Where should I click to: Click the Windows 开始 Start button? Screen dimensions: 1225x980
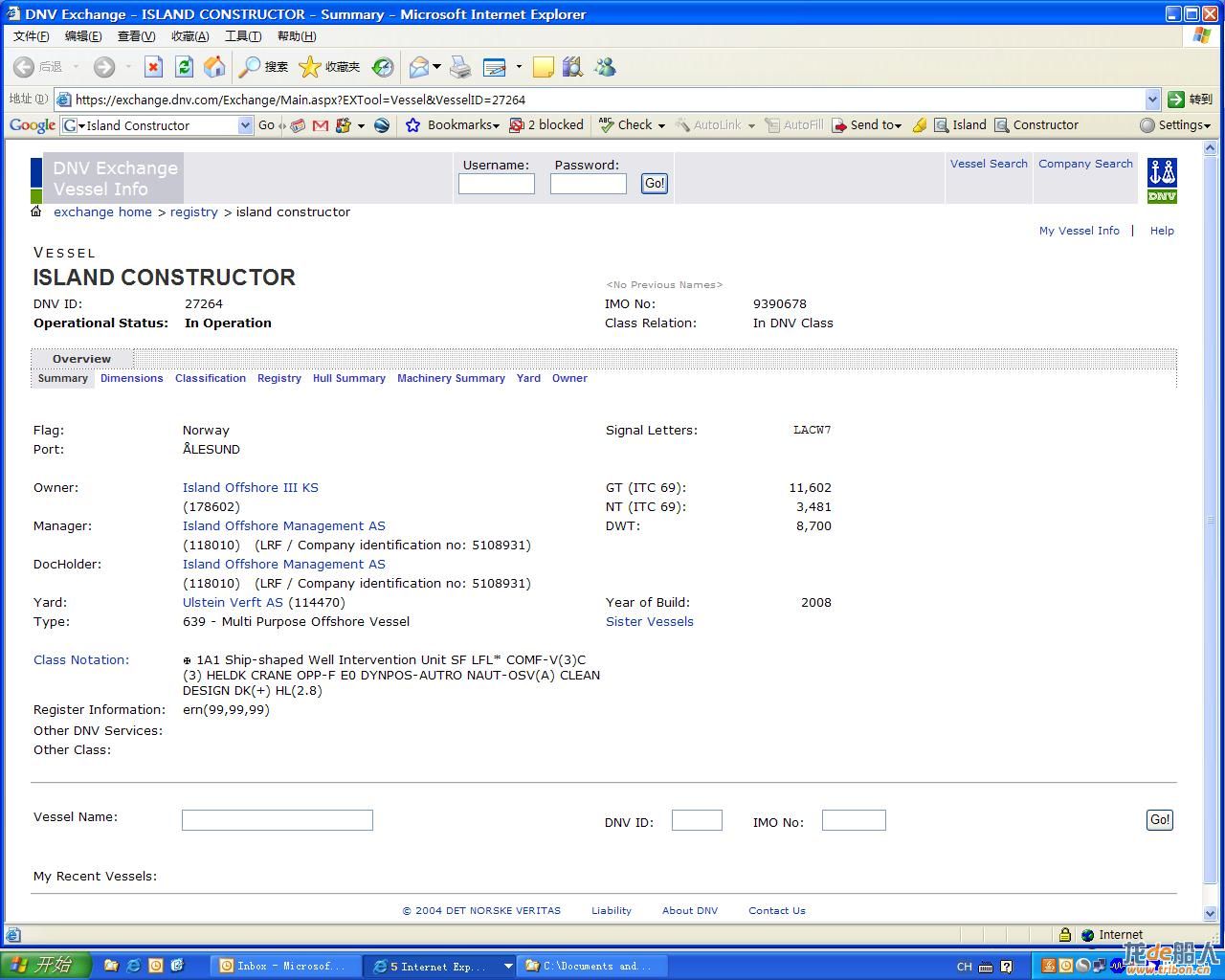[x=46, y=965]
